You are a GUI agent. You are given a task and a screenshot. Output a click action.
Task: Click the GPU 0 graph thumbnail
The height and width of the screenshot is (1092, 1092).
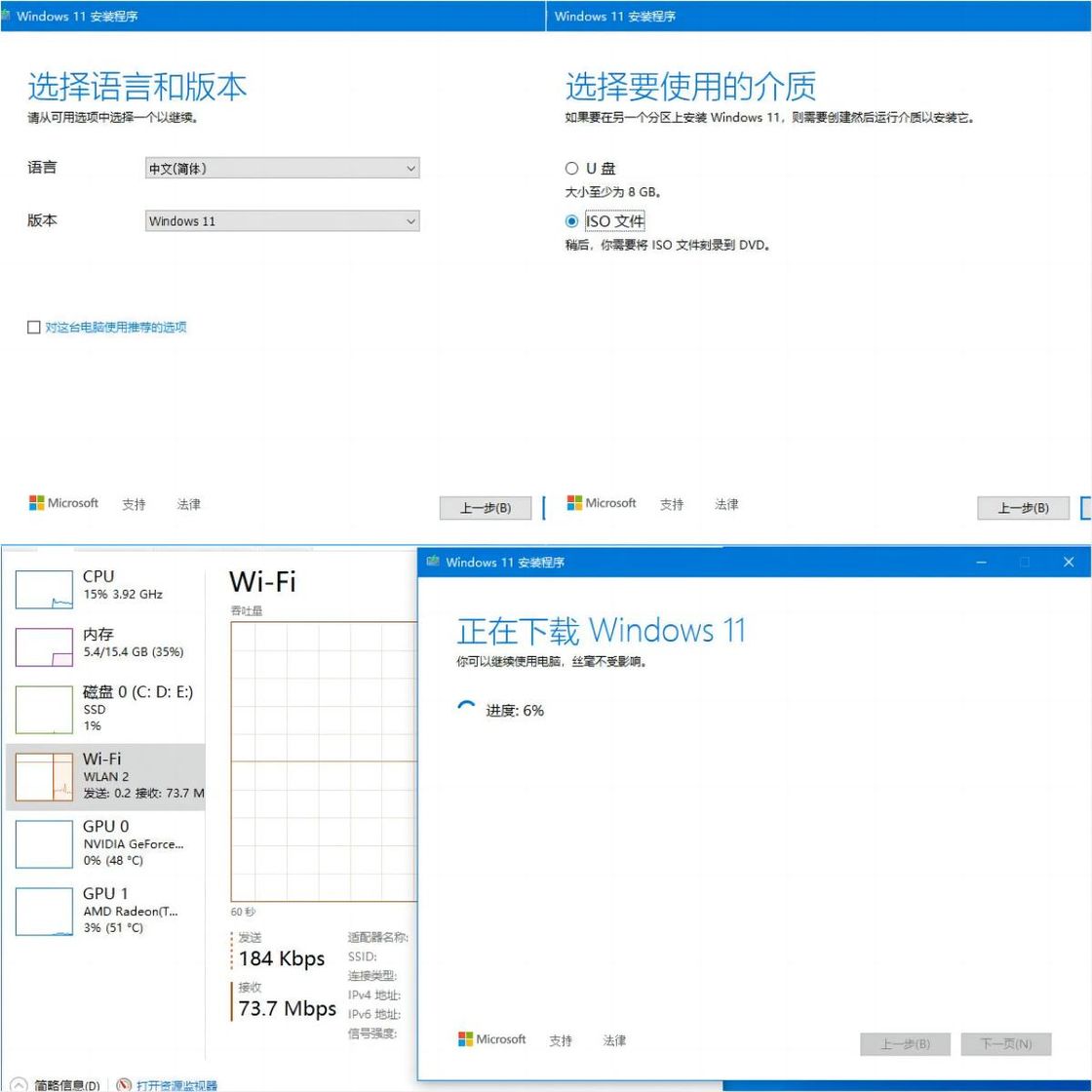[44, 844]
